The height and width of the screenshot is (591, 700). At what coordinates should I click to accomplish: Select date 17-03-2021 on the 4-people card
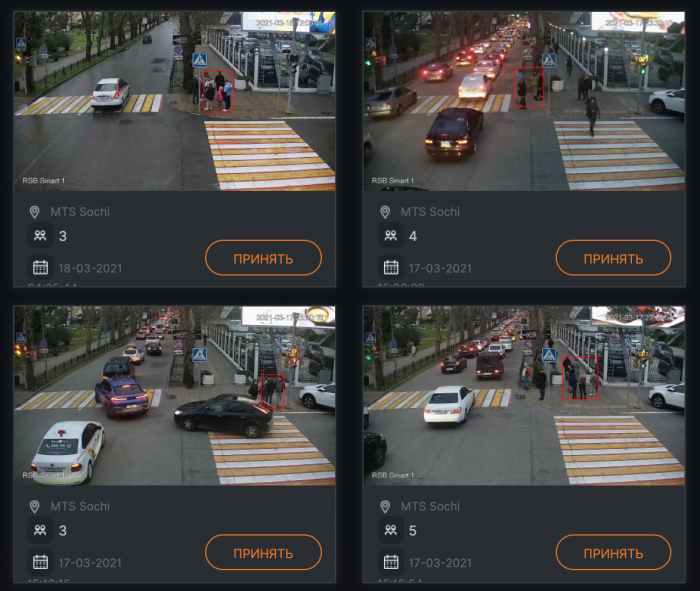coord(440,268)
